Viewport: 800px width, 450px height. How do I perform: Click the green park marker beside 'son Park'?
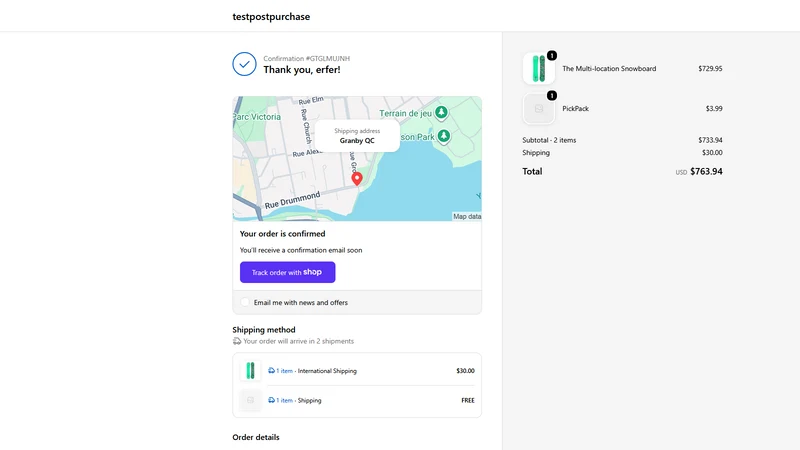(444, 136)
